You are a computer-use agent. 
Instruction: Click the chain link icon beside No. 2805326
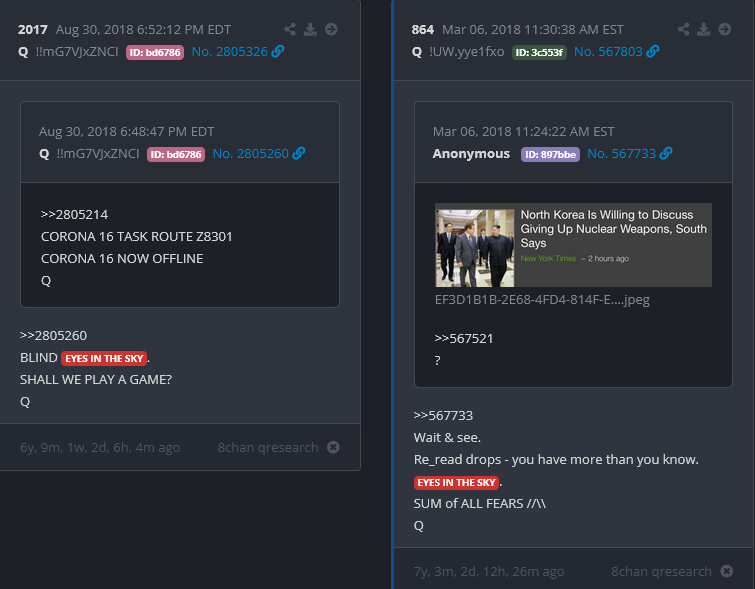278,51
